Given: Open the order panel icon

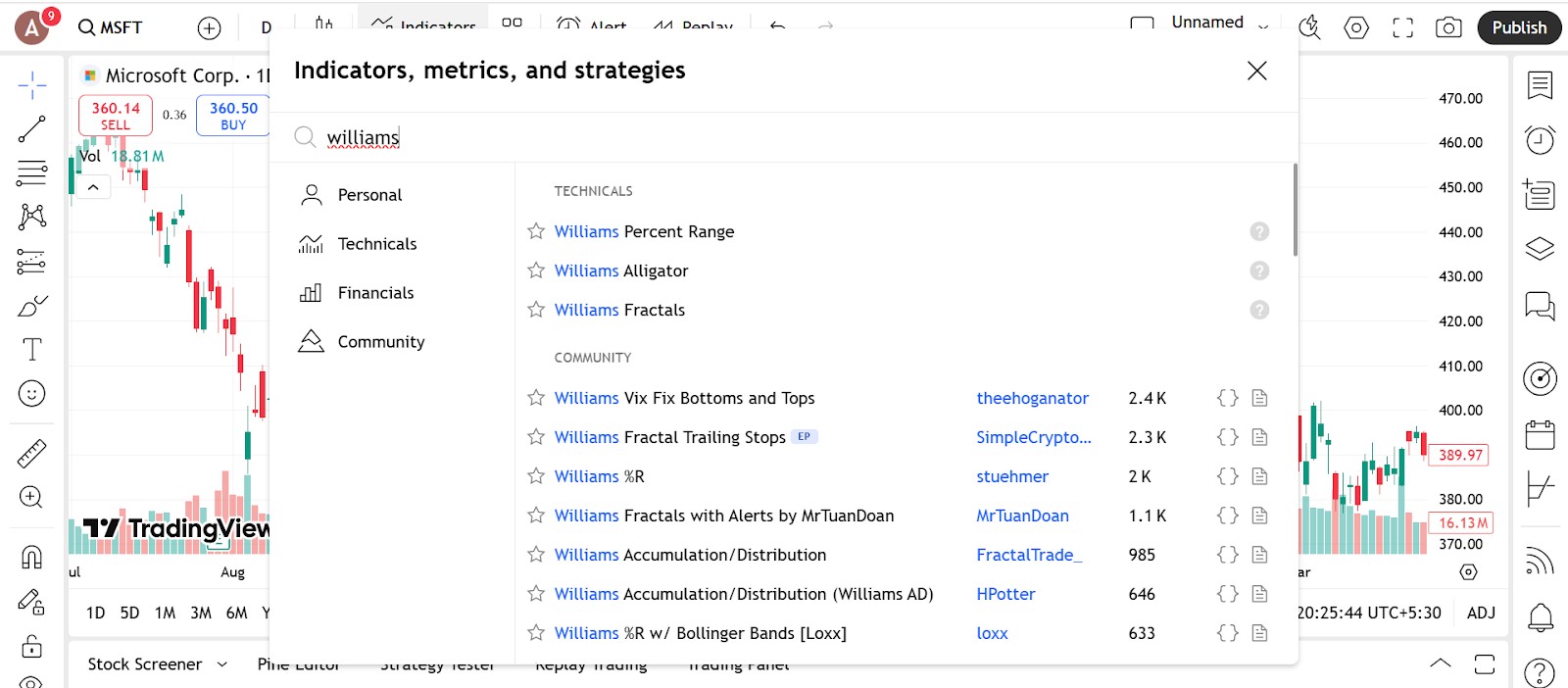Looking at the screenshot, I should pyautogui.click(x=1540, y=488).
